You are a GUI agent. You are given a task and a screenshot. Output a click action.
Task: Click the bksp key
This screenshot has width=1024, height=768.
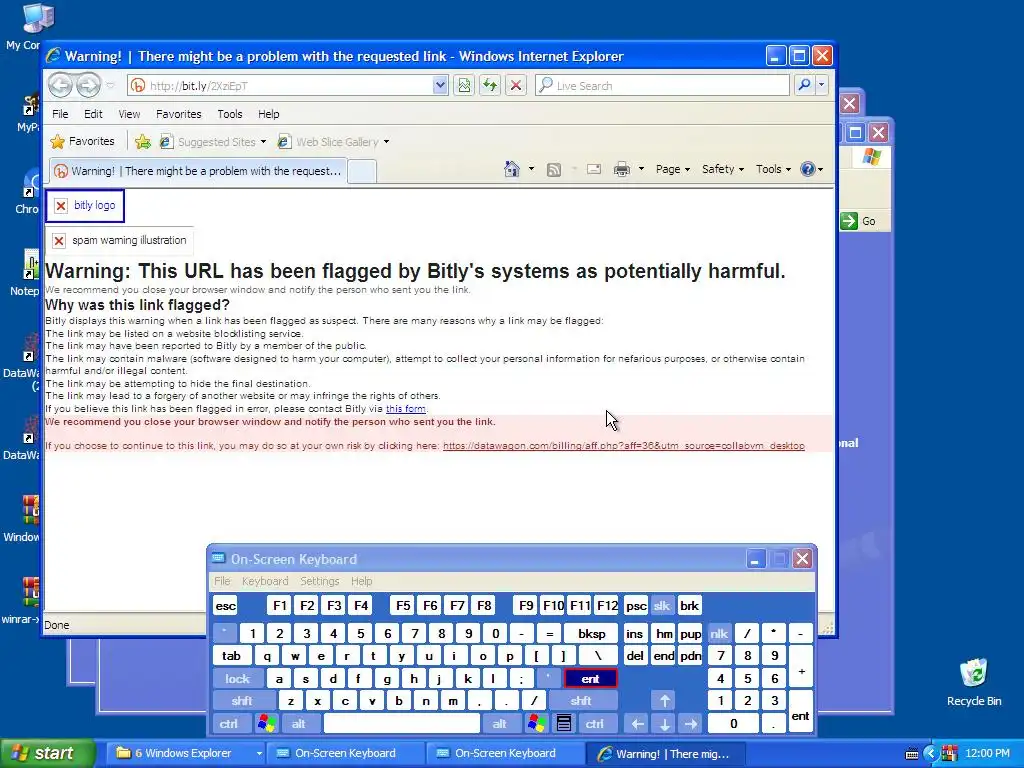point(591,633)
